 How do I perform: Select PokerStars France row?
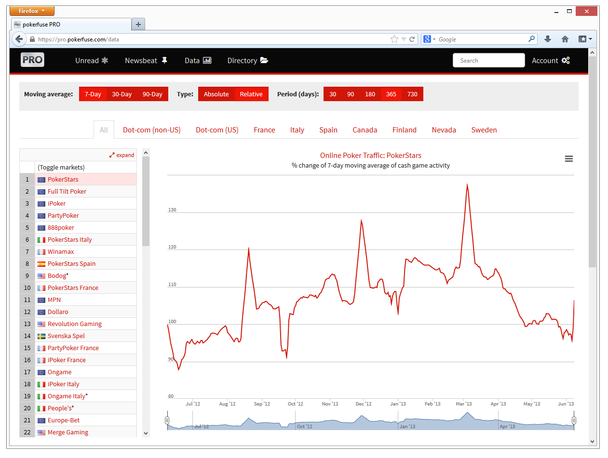click(x=78, y=287)
